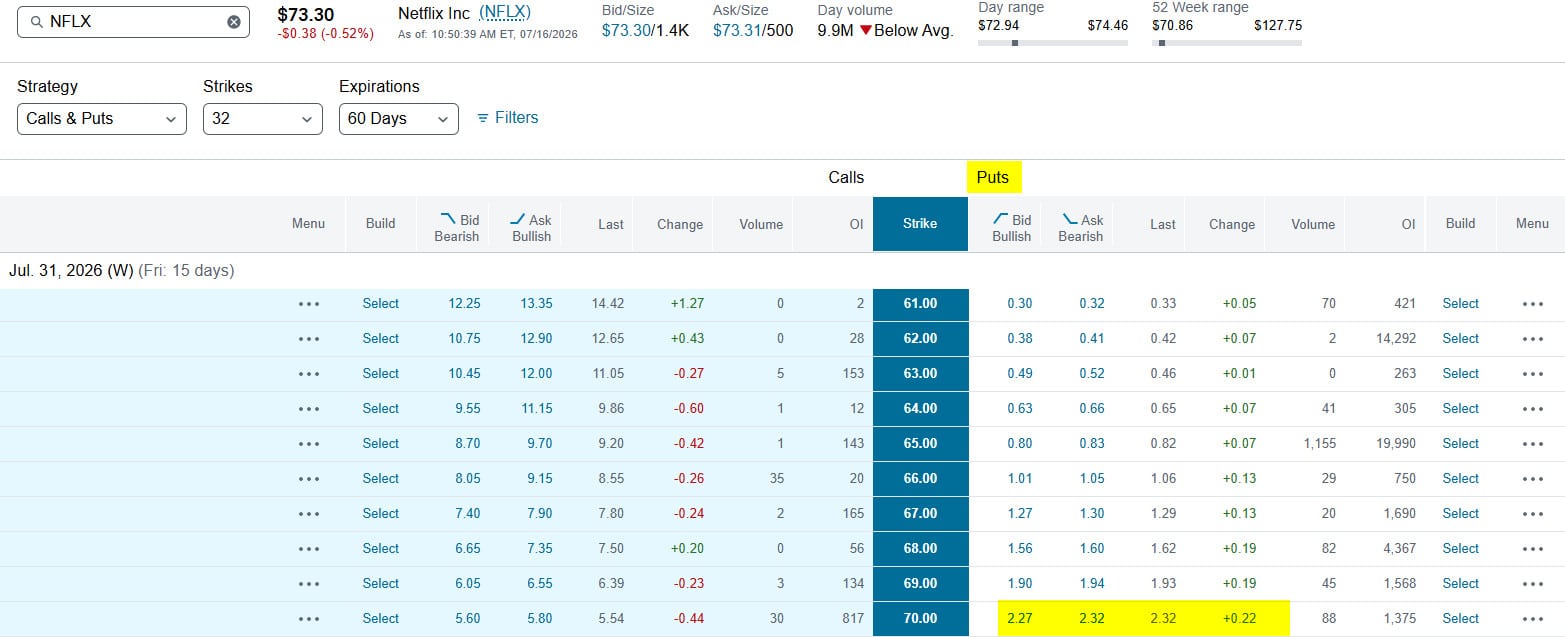Screen dimensions: 1565x637
Task: Click the search magnifier icon
Action: tap(36, 21)
